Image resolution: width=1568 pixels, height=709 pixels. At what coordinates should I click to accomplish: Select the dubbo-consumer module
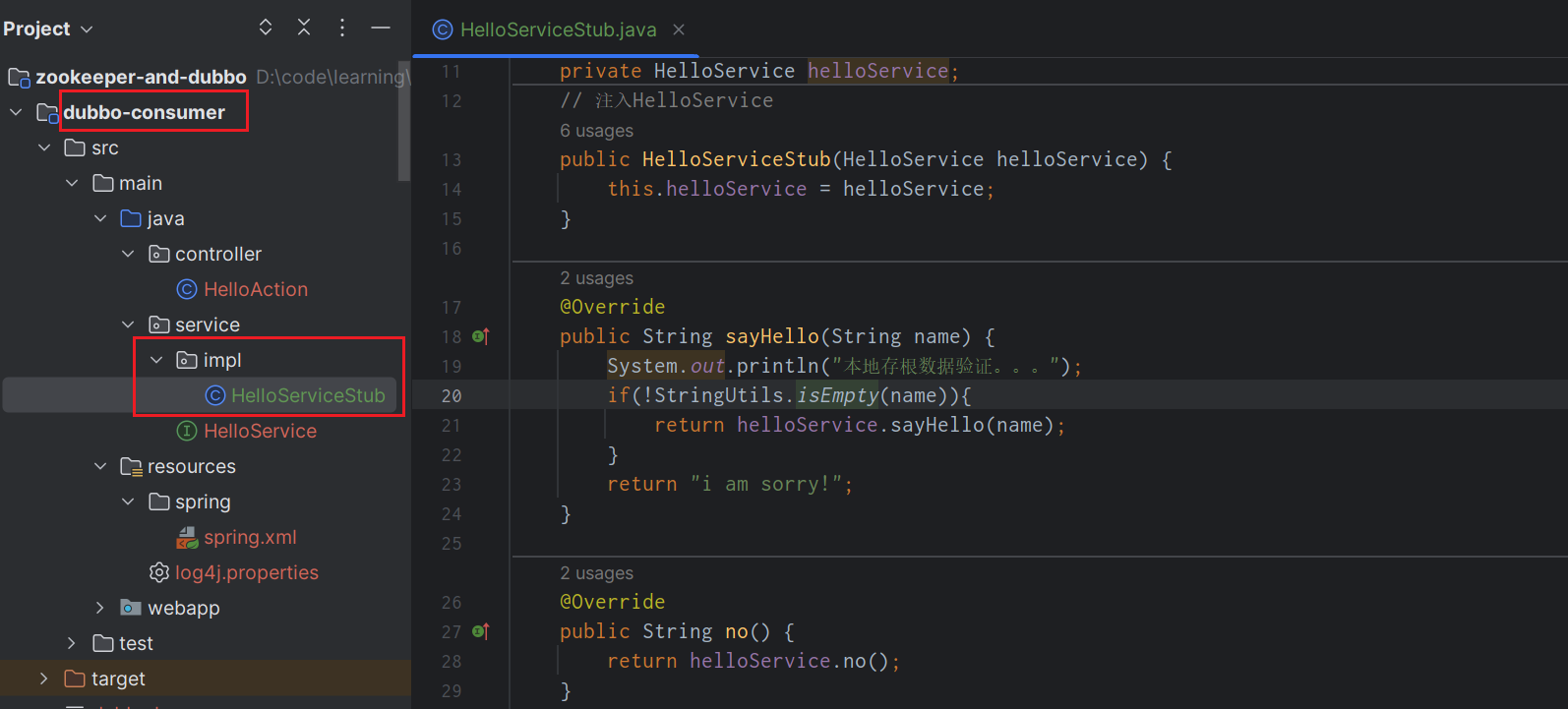point(144,112)
